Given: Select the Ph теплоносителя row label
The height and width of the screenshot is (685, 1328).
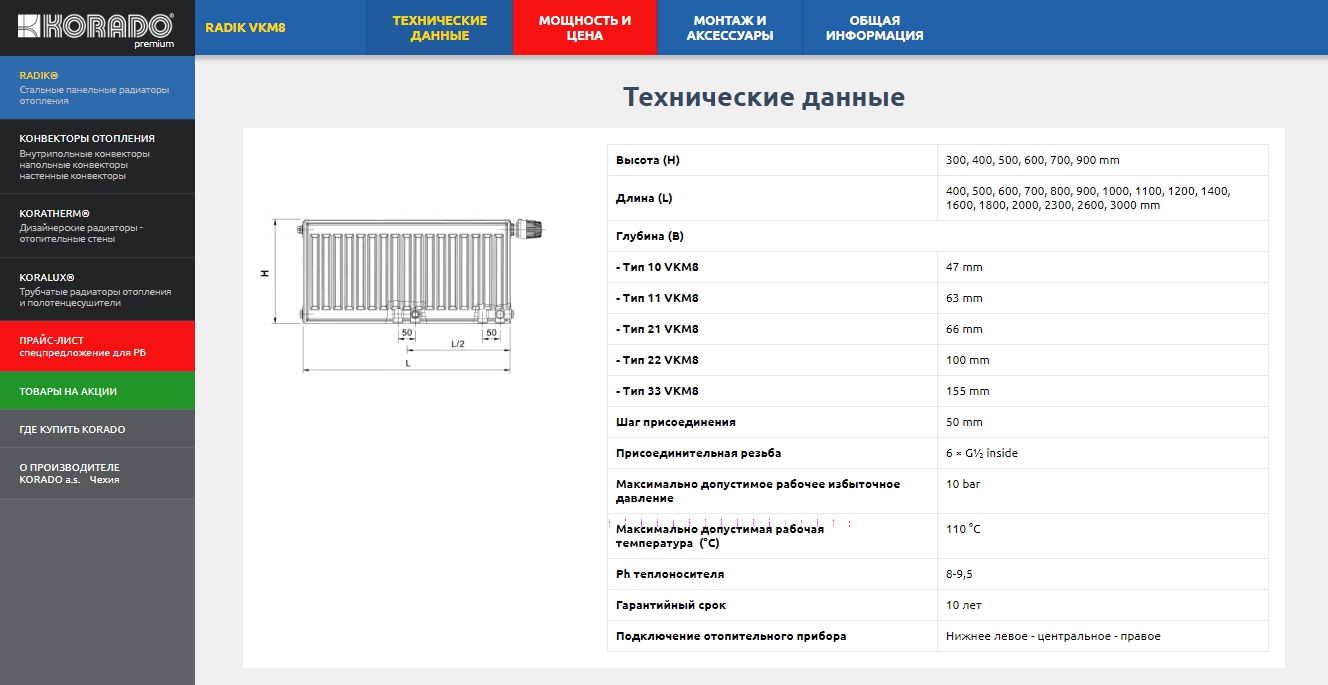Looking at the screenshot, I should click(669, 574).
